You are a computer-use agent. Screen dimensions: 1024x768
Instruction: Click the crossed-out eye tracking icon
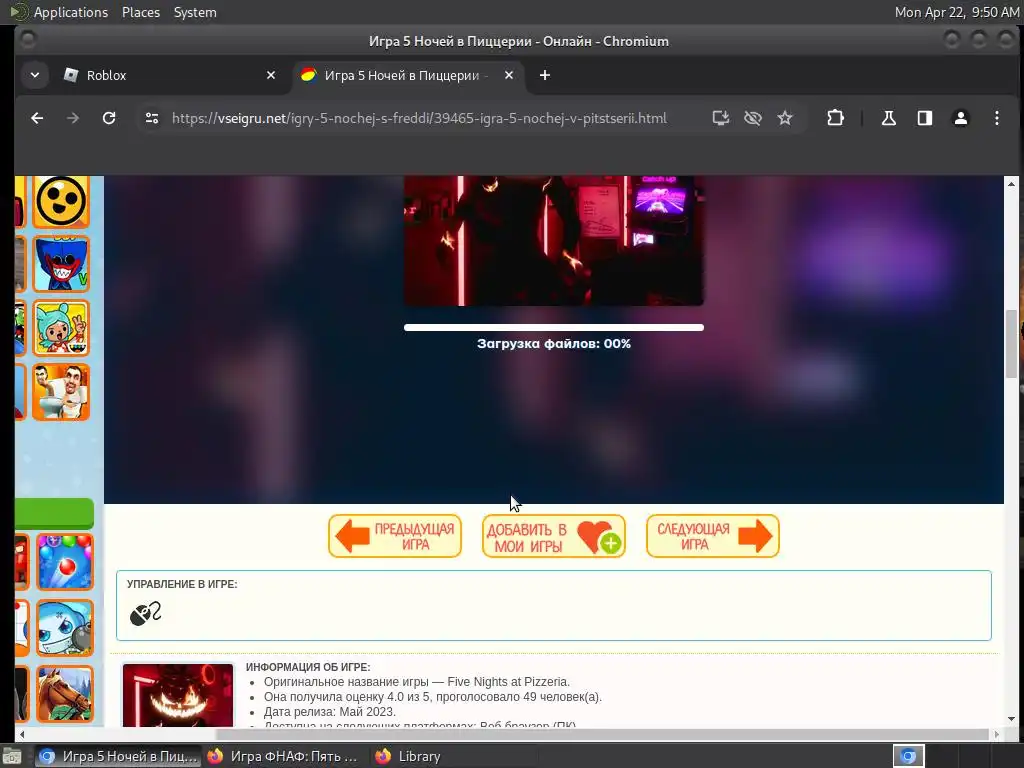coord(753,118)
